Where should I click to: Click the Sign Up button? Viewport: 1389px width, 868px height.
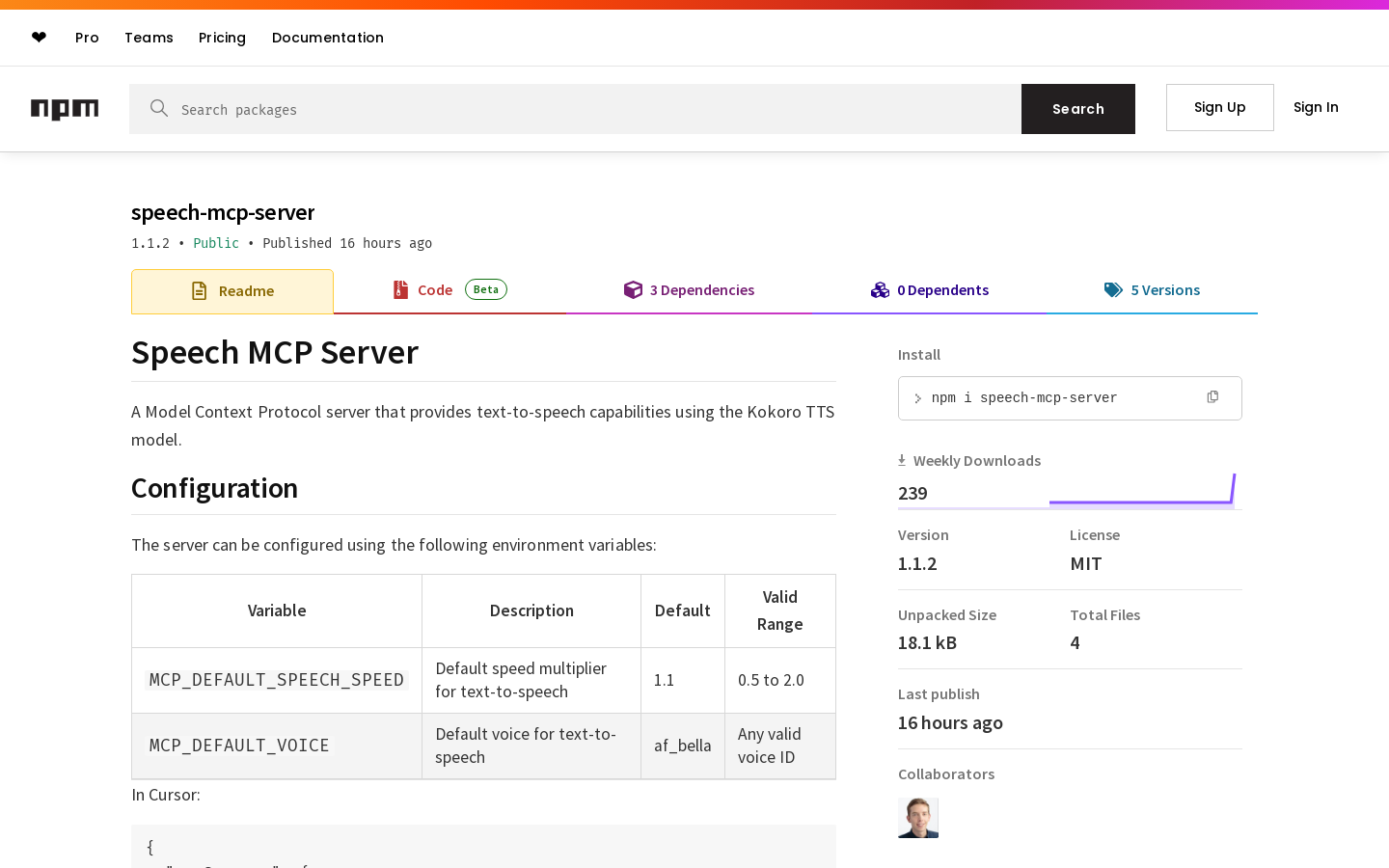(x=1220, y=107)
